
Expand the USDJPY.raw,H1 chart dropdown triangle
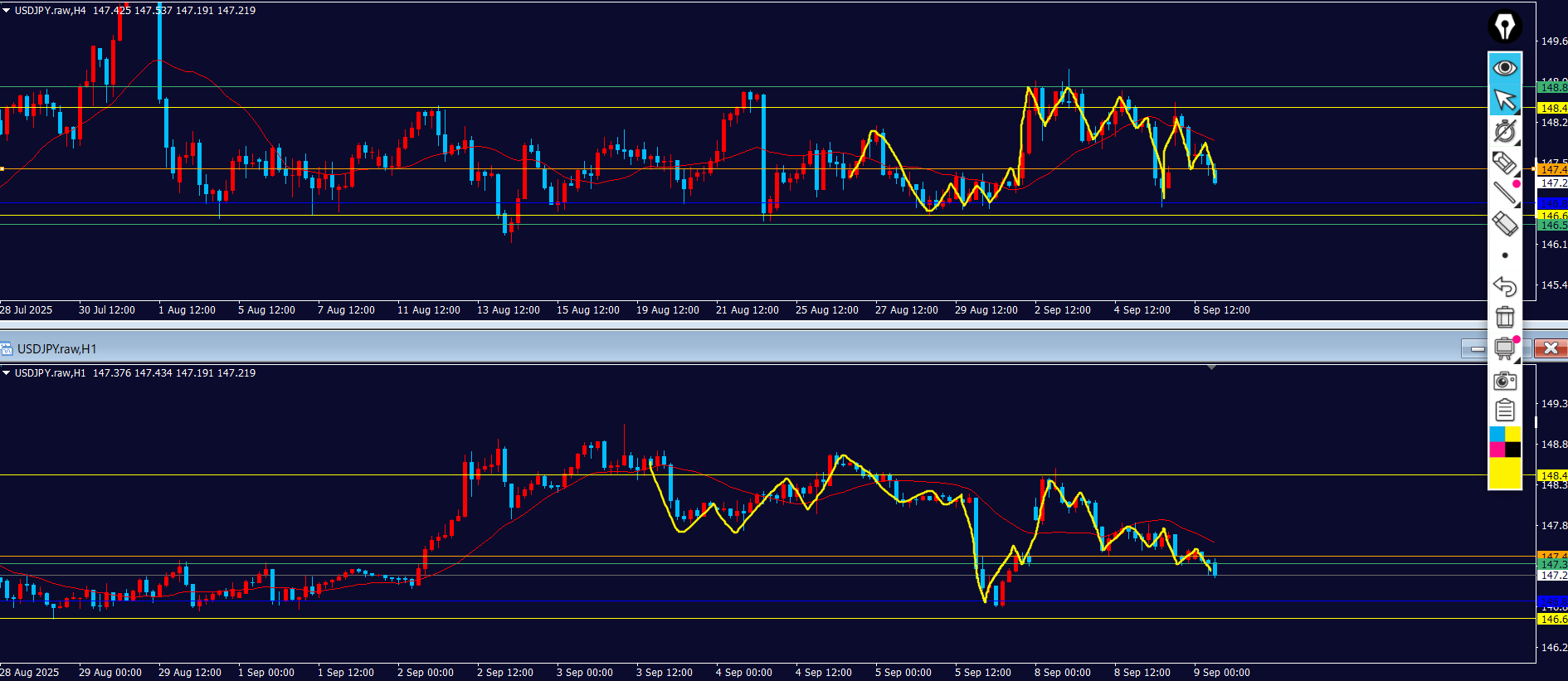[x=7, y=373]
